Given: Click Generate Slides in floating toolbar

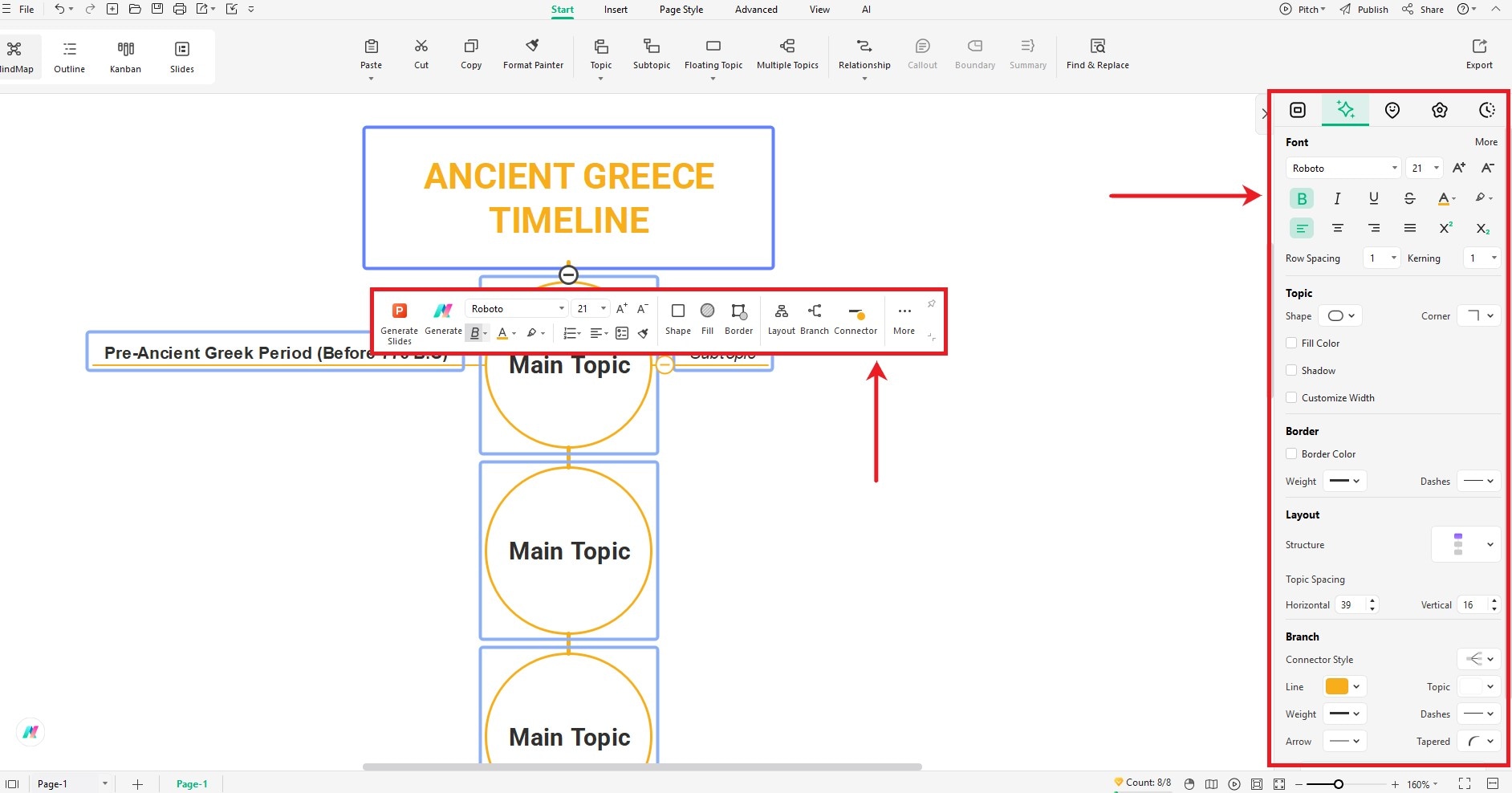Looking at the screenshot, I should tap(399, 323).
